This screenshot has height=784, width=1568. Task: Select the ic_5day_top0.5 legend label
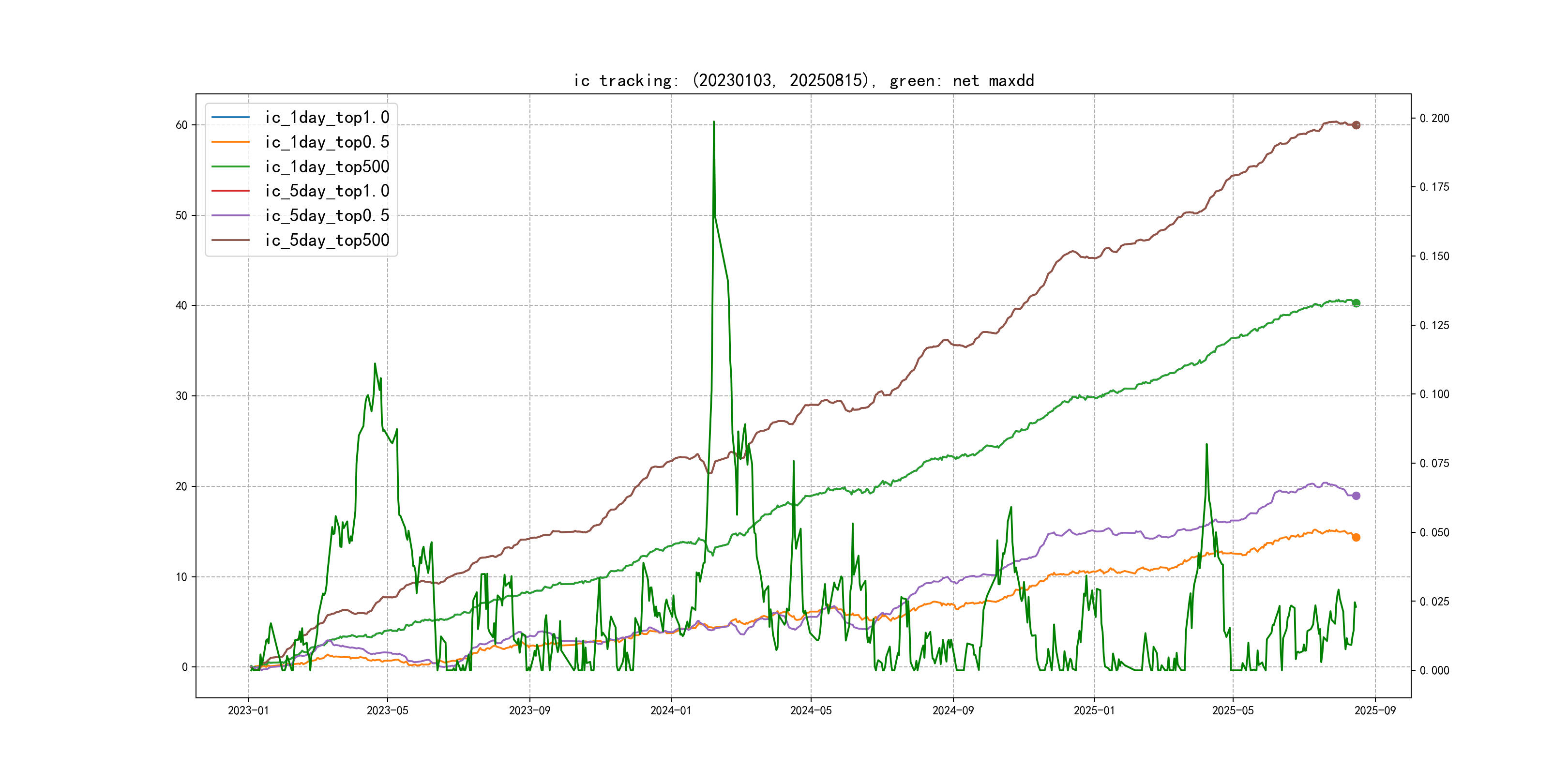click(x=327, y=215)
